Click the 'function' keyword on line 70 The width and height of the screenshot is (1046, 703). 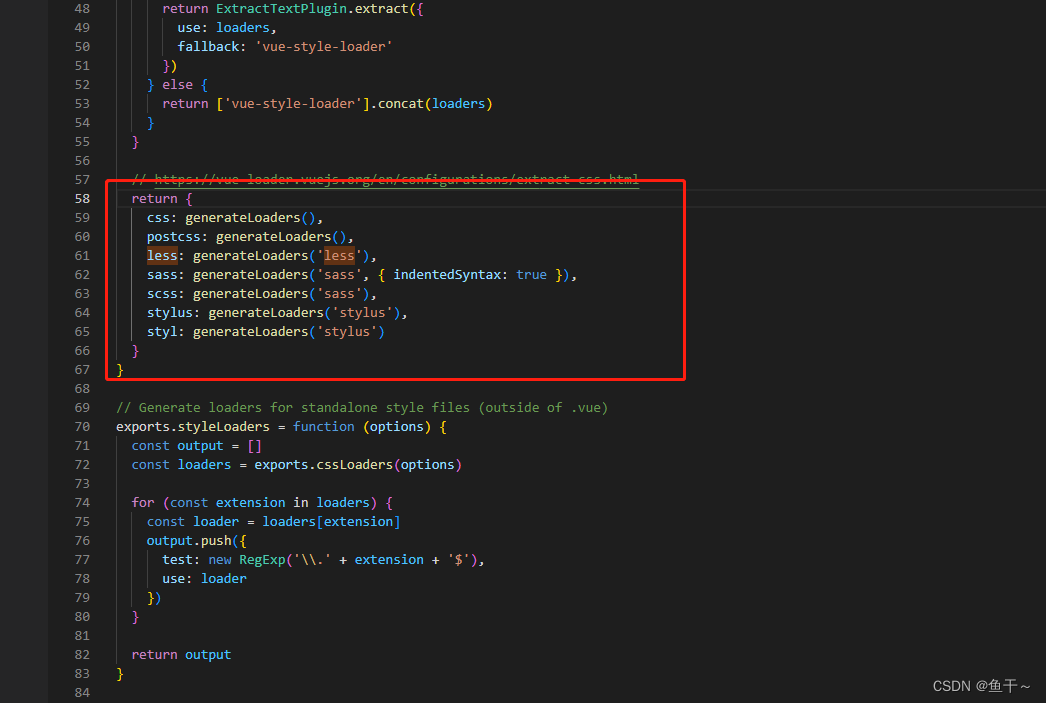324,427
